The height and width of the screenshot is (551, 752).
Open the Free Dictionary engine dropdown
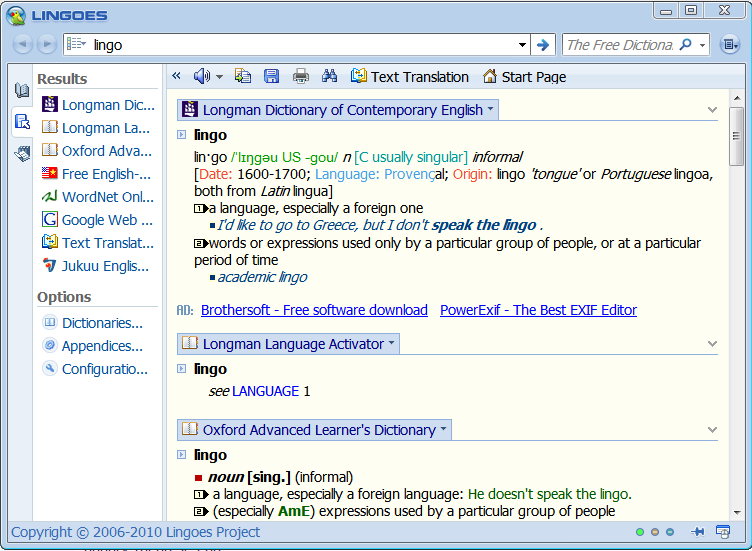(702, 45)
